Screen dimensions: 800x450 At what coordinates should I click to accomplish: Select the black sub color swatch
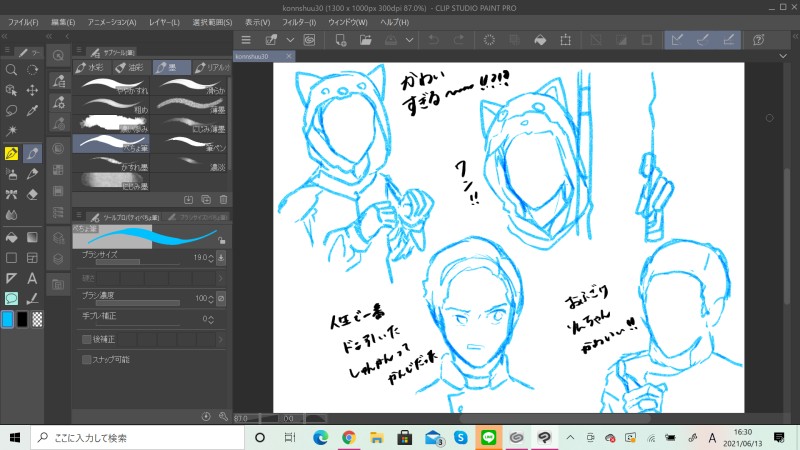(x=22, y=319)
